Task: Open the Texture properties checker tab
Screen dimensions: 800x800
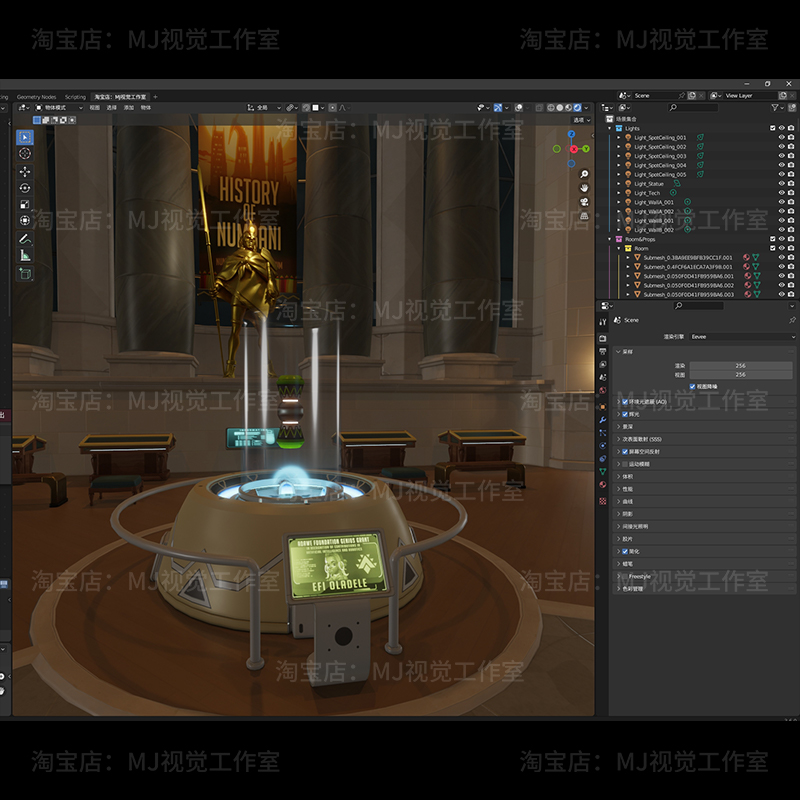Action: (x=603, y=501)
